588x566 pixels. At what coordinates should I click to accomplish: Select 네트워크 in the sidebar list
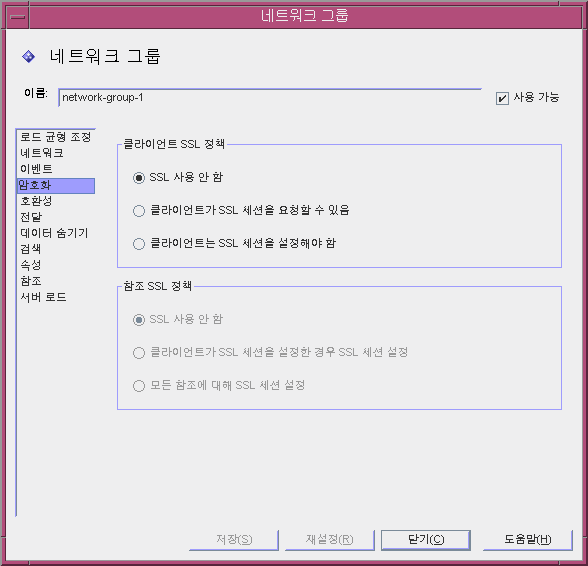56,153
